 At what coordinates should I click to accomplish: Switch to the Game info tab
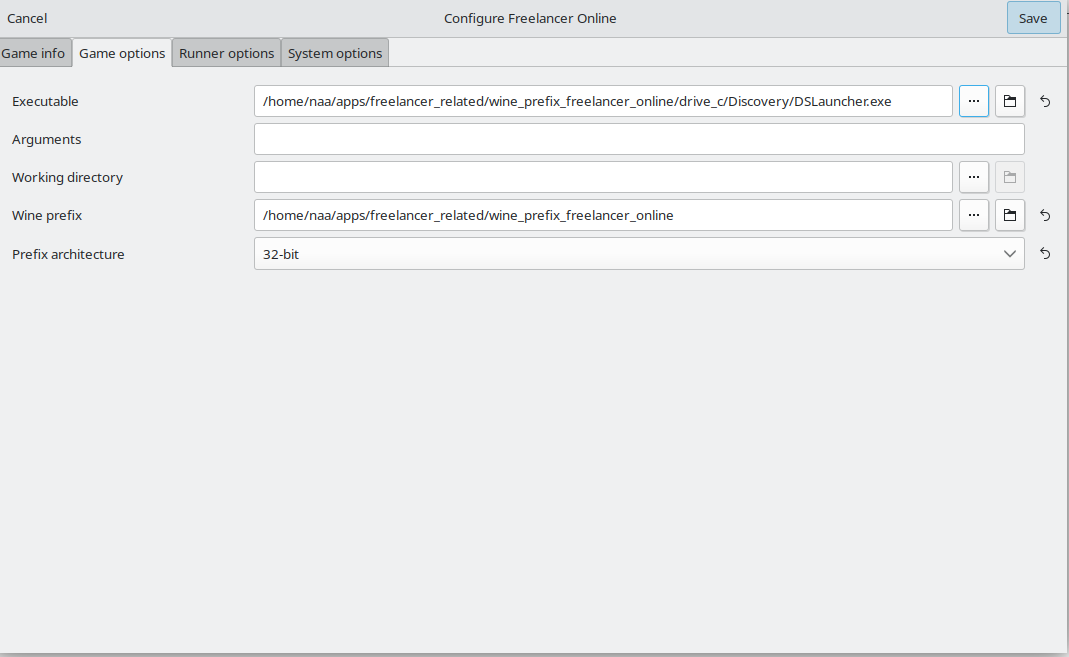coord(33,53)
